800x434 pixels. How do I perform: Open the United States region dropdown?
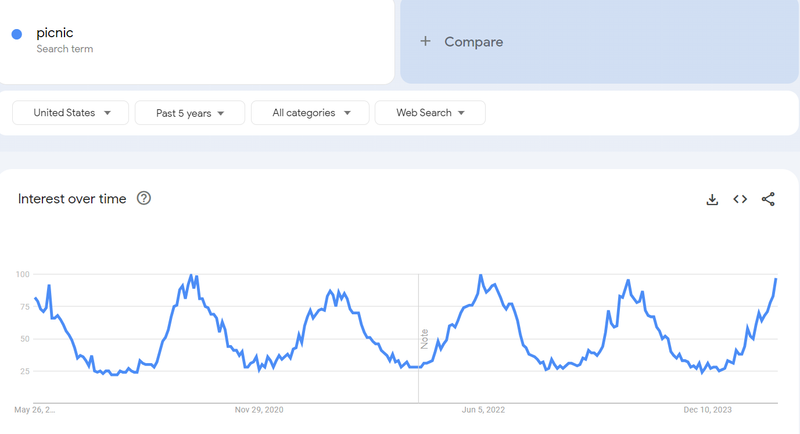[x=70, y=113]
